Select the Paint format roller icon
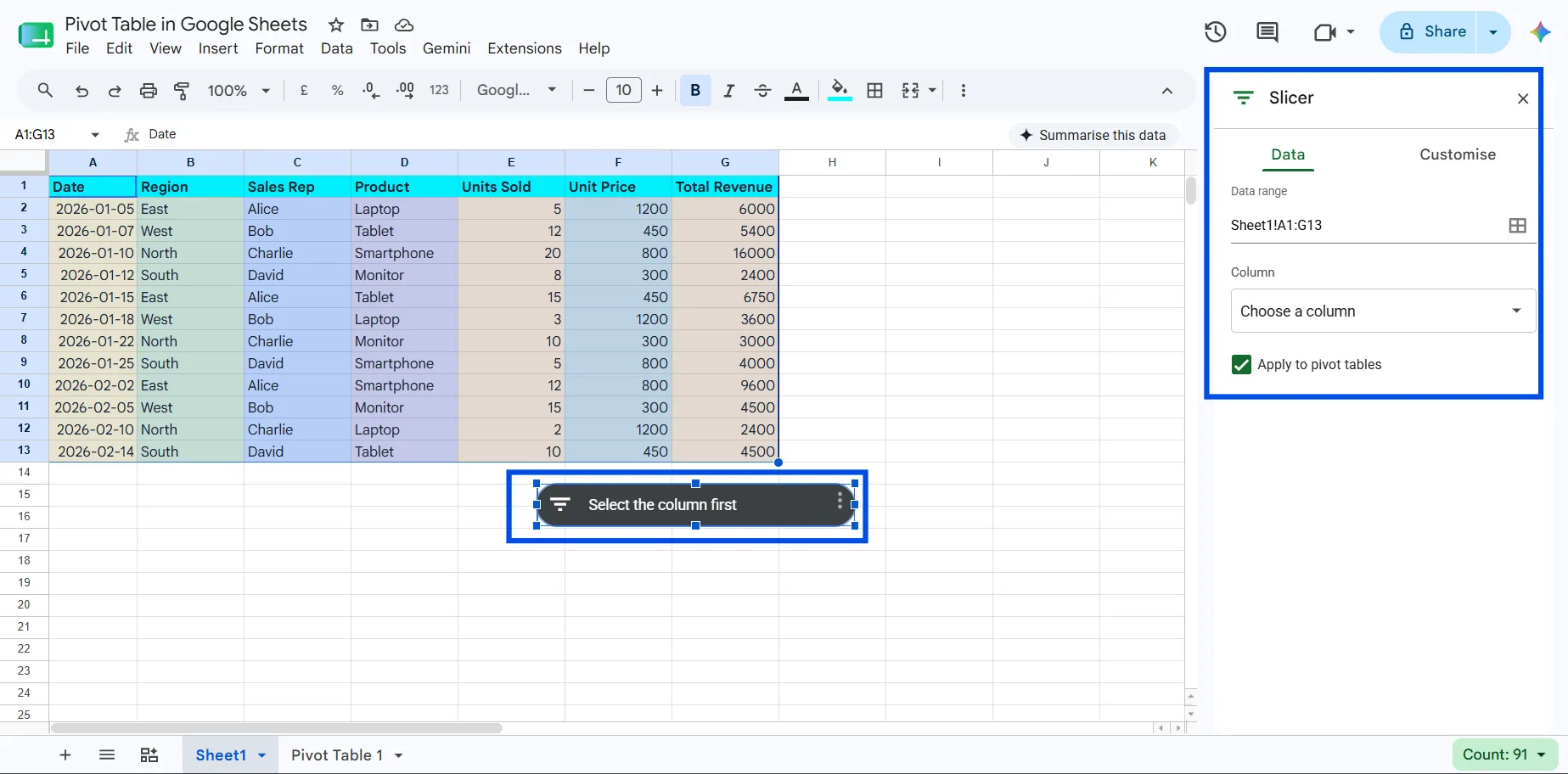 pos(182,91)
